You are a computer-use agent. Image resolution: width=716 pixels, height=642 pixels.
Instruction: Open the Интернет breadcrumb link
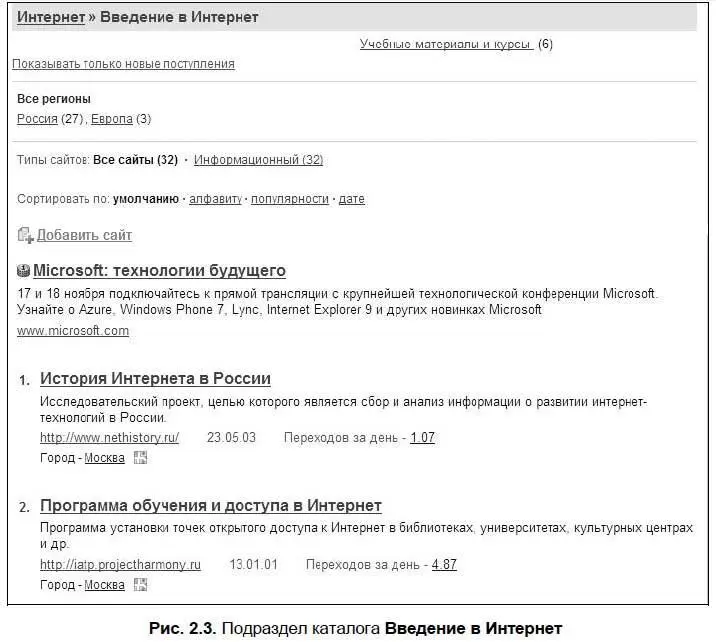[51, 17]
